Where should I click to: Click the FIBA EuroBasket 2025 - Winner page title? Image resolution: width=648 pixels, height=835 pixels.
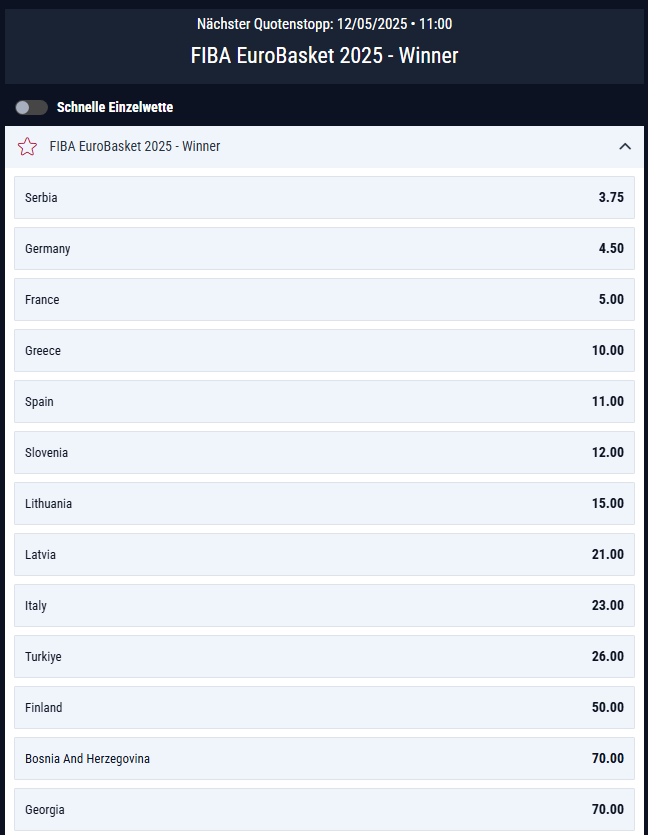pos(324,55)
